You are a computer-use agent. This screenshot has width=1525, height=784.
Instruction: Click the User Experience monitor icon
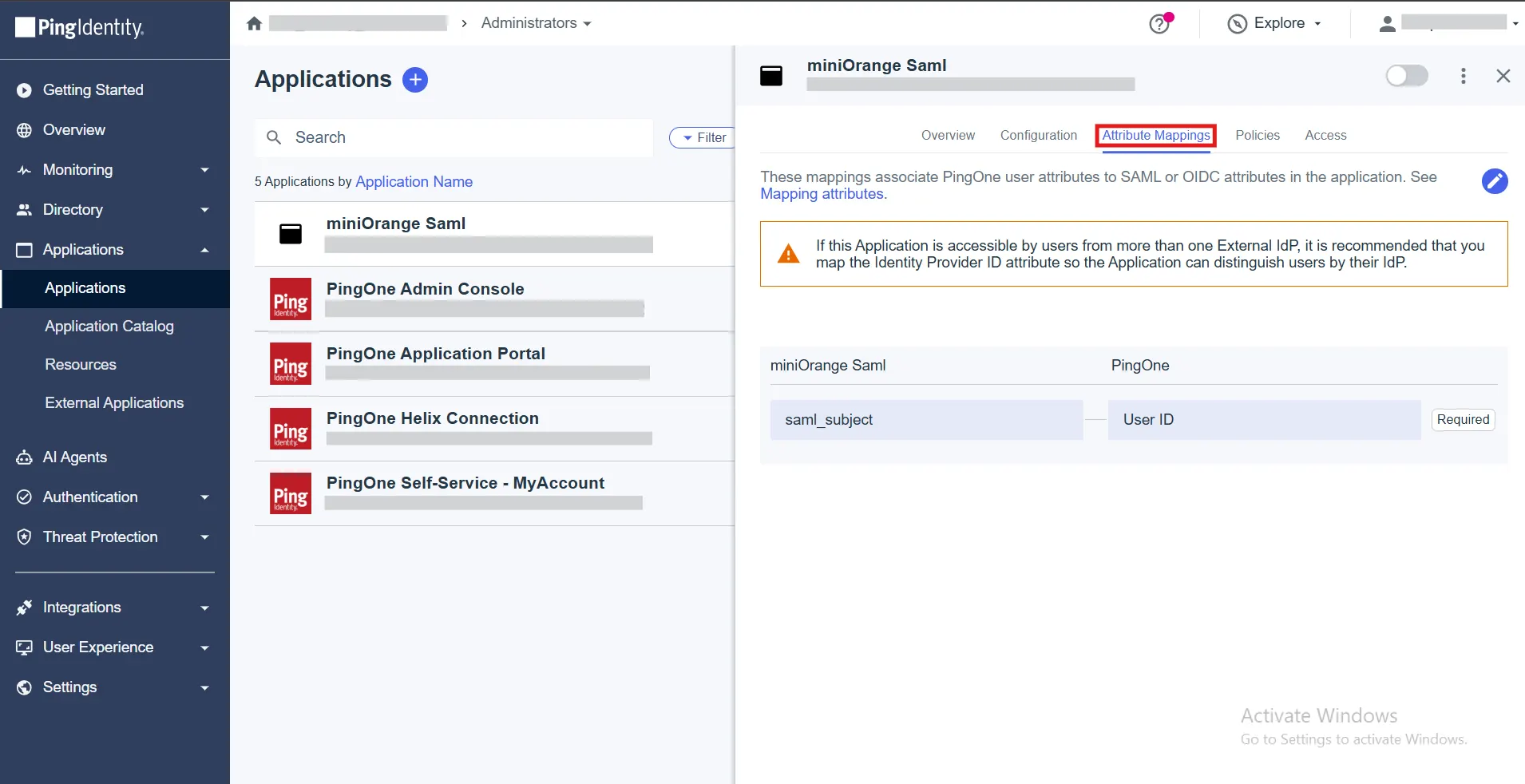(25, 647)
